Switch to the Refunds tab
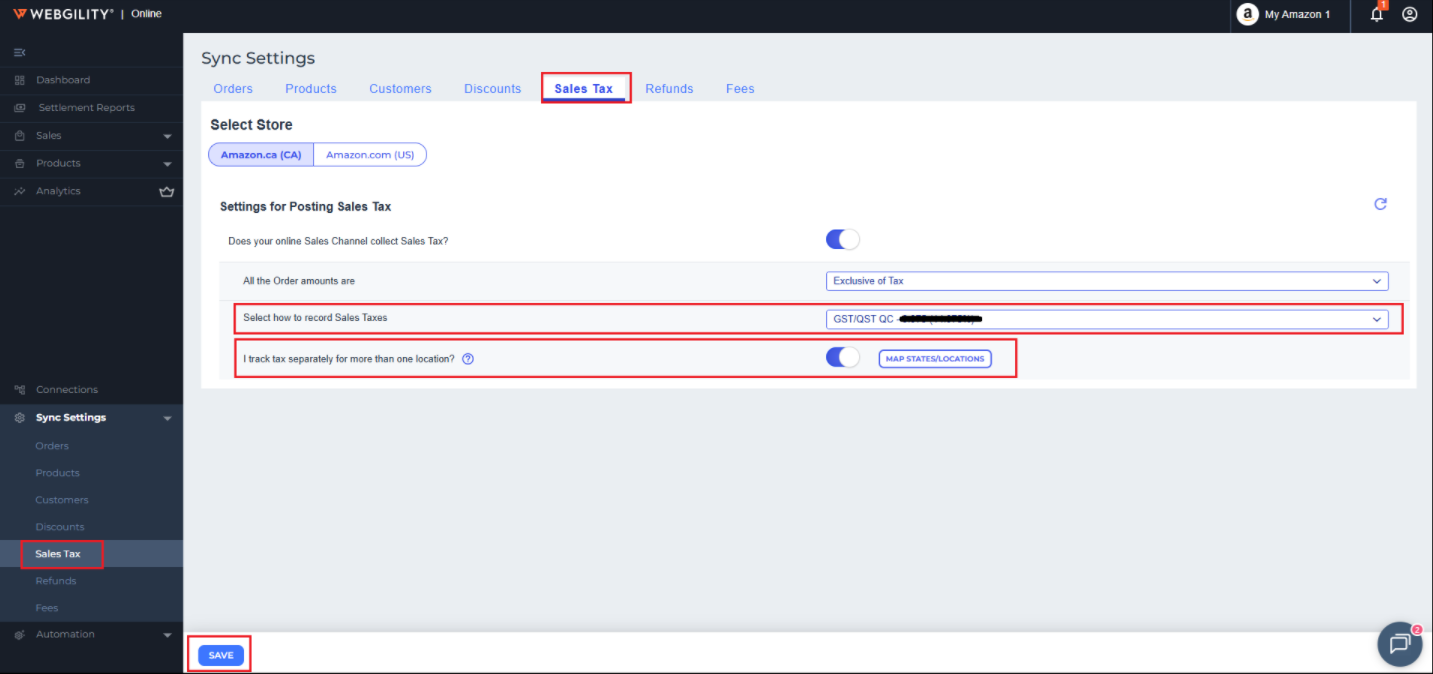The image size is (1433, 674). pos(669,89)
